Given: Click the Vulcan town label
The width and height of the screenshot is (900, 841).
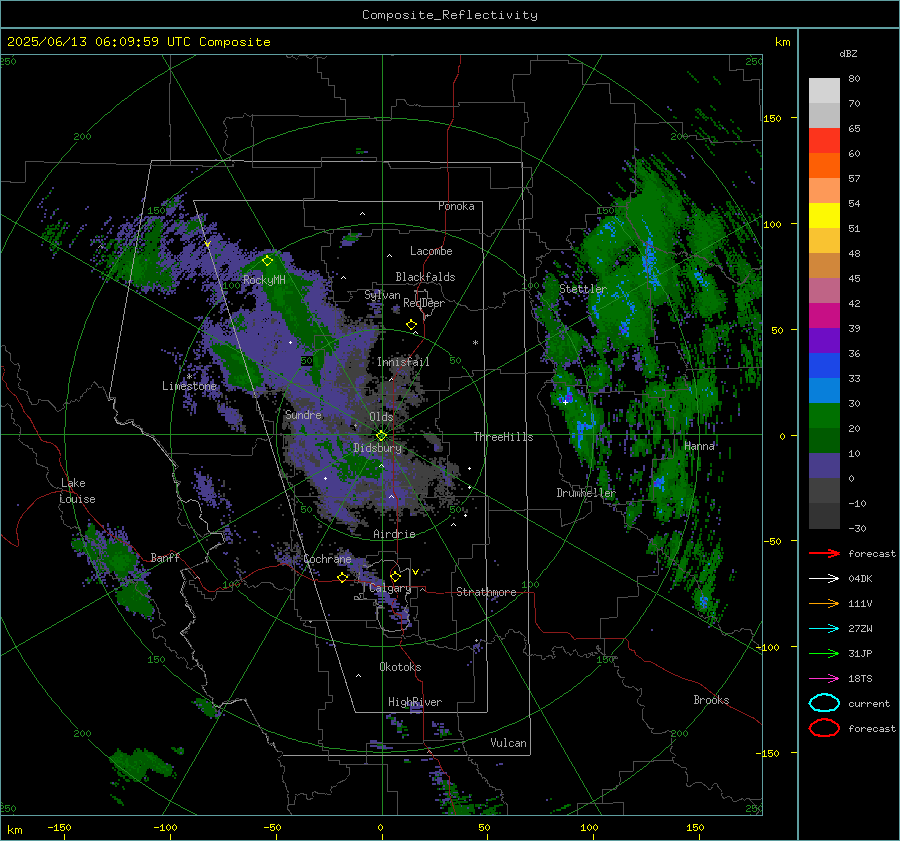Looking at the screenshot, I should coord(509,743).
